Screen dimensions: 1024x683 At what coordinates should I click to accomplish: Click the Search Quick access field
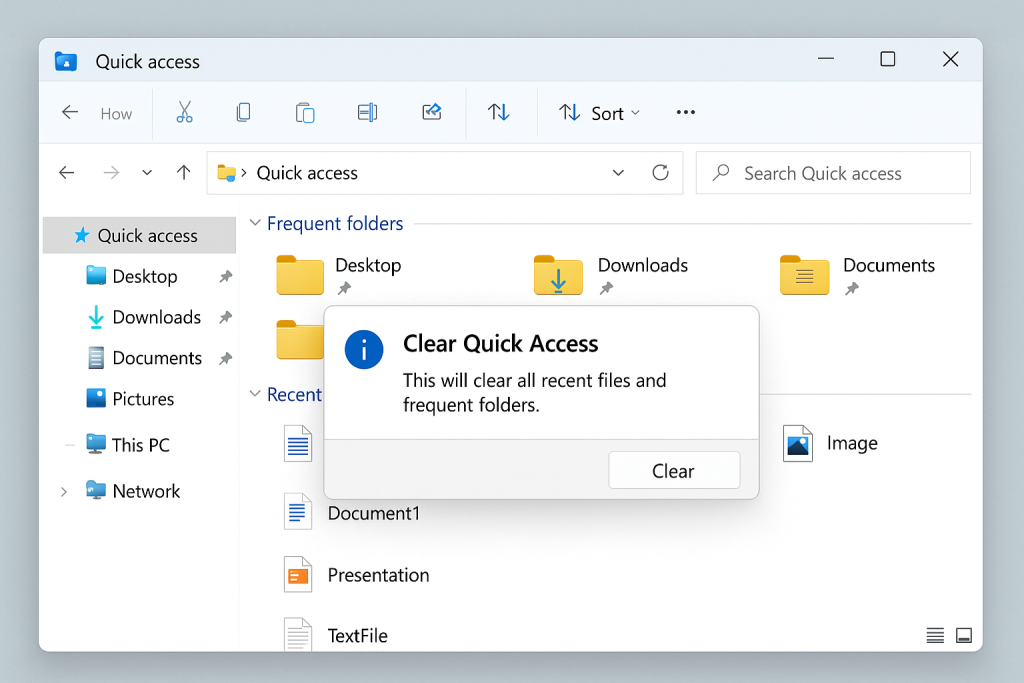[x=833, y=173]
